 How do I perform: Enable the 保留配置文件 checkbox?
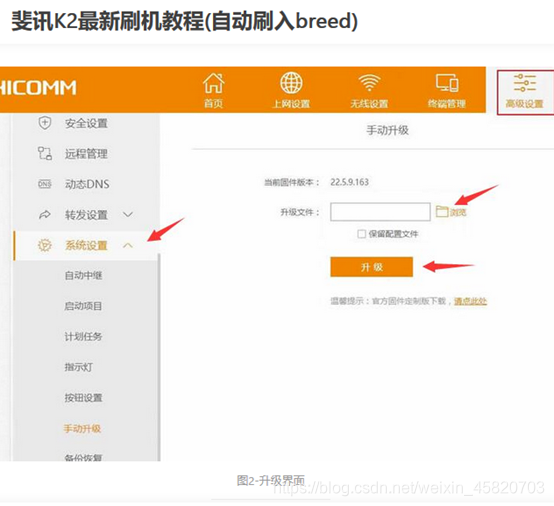coord(361,234)
